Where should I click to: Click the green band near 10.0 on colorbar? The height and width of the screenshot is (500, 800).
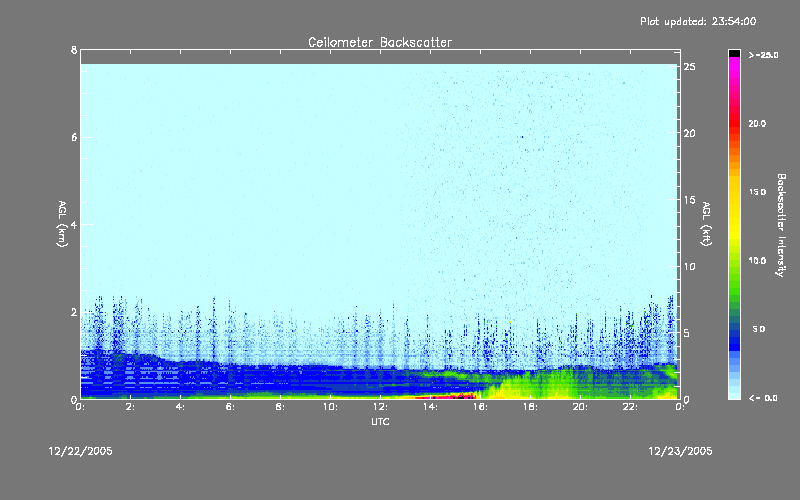734,260
